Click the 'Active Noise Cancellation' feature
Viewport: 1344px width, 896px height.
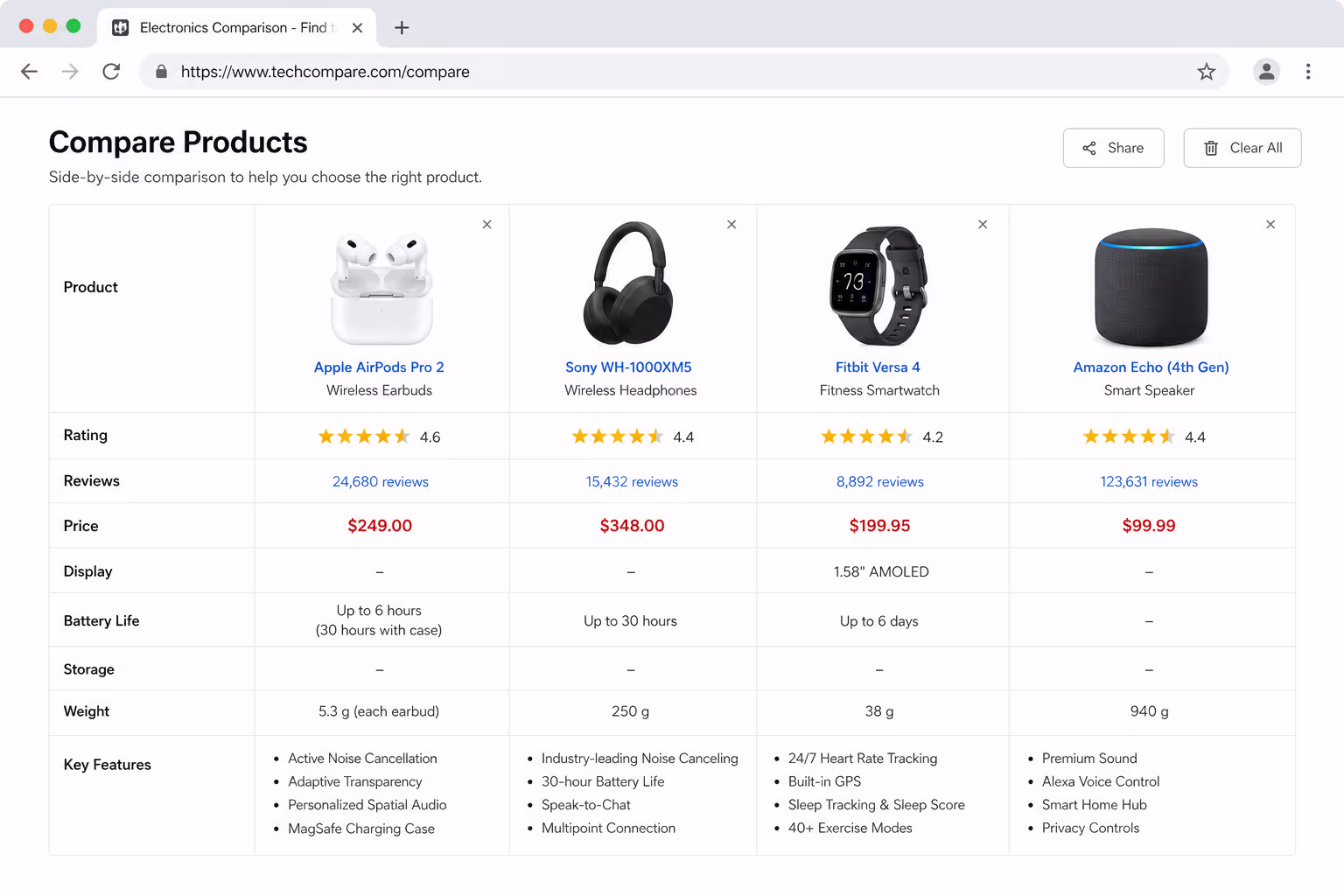click(x=362, y=759)
